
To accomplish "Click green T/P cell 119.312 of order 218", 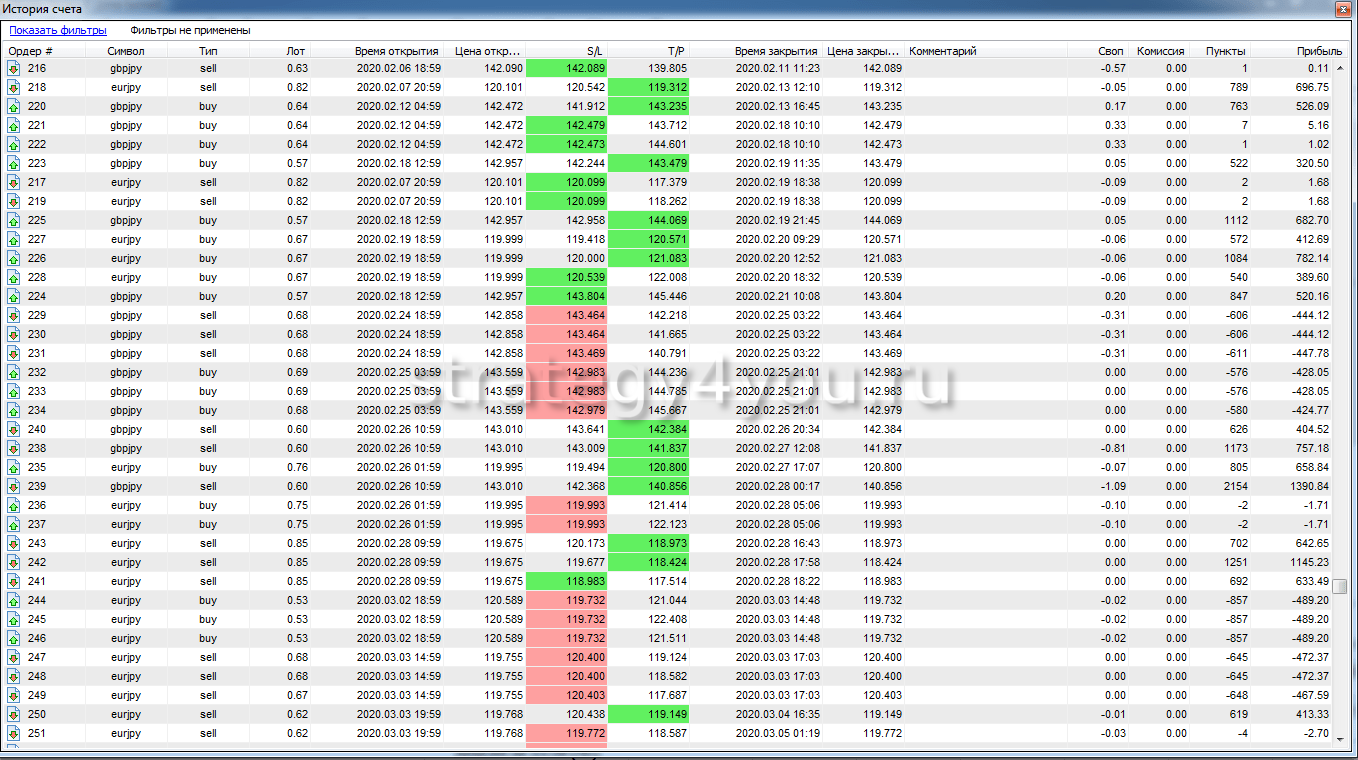I will click(648, 87).
